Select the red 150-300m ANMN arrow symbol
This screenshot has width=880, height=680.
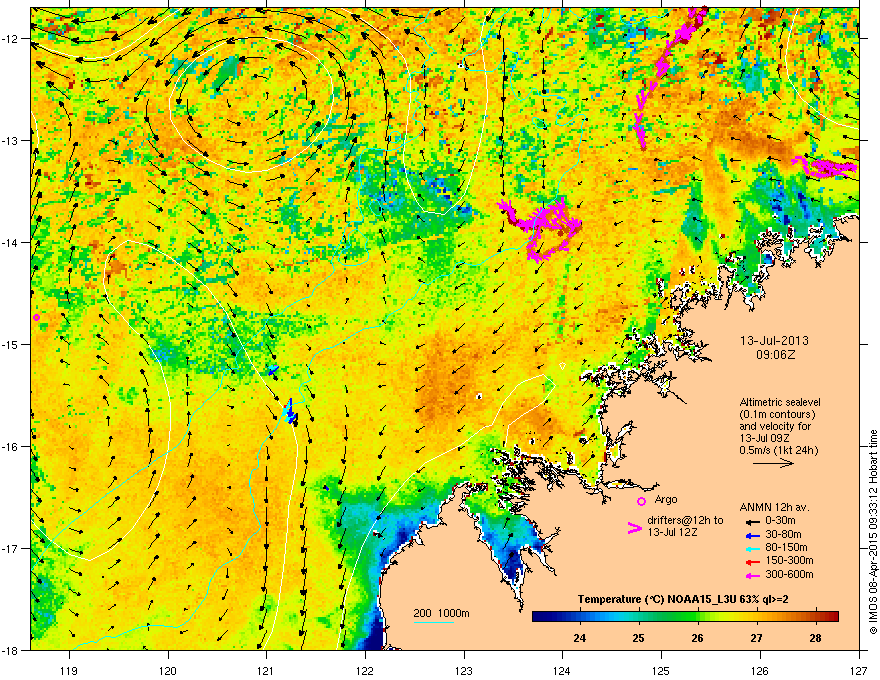click(751, 561)
